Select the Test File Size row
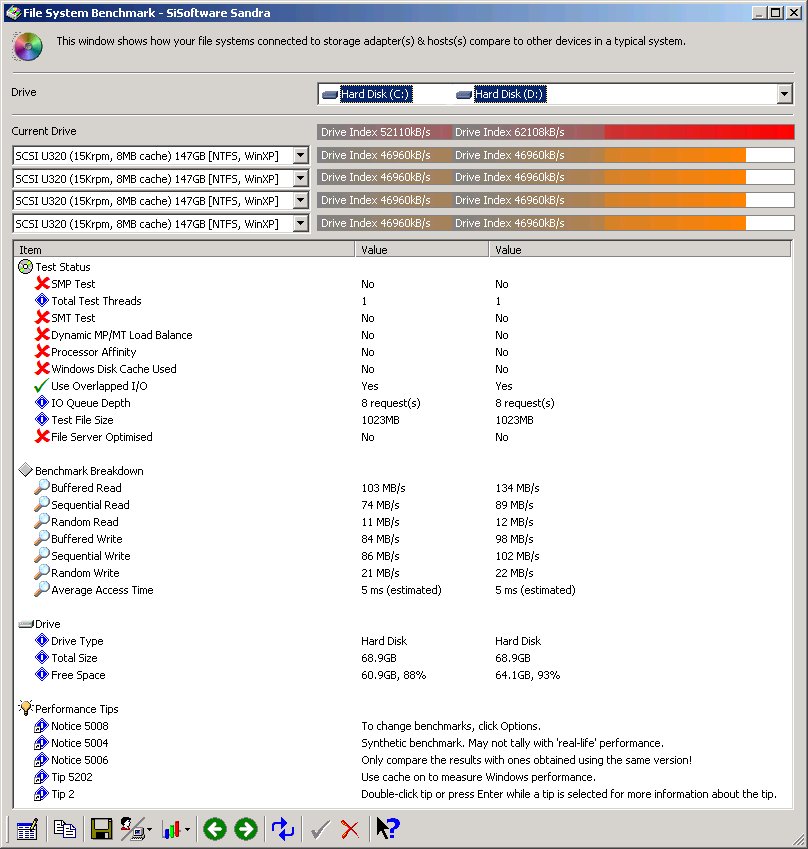This screenshot has width=808, height=849. tap(402, 420)
